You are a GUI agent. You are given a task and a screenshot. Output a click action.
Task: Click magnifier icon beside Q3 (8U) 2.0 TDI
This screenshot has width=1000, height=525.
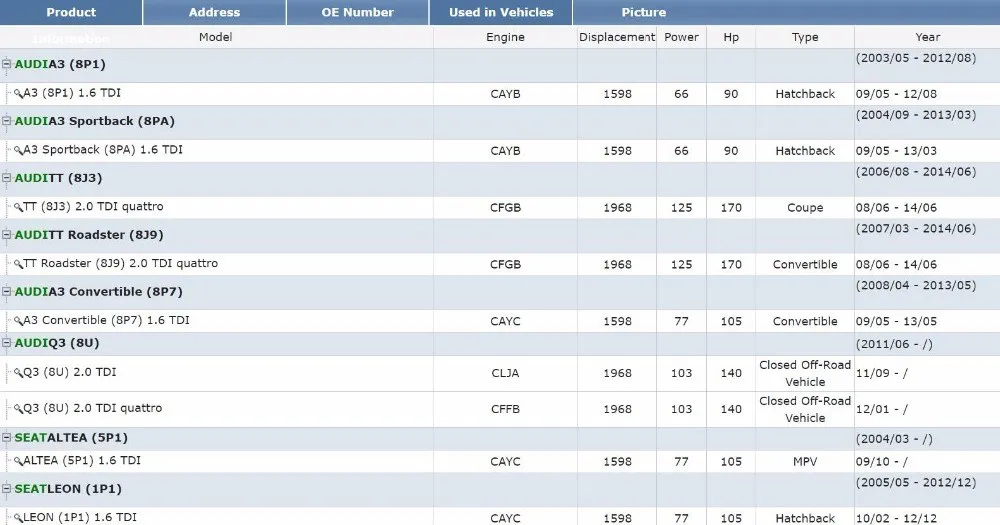click(18, 373)
